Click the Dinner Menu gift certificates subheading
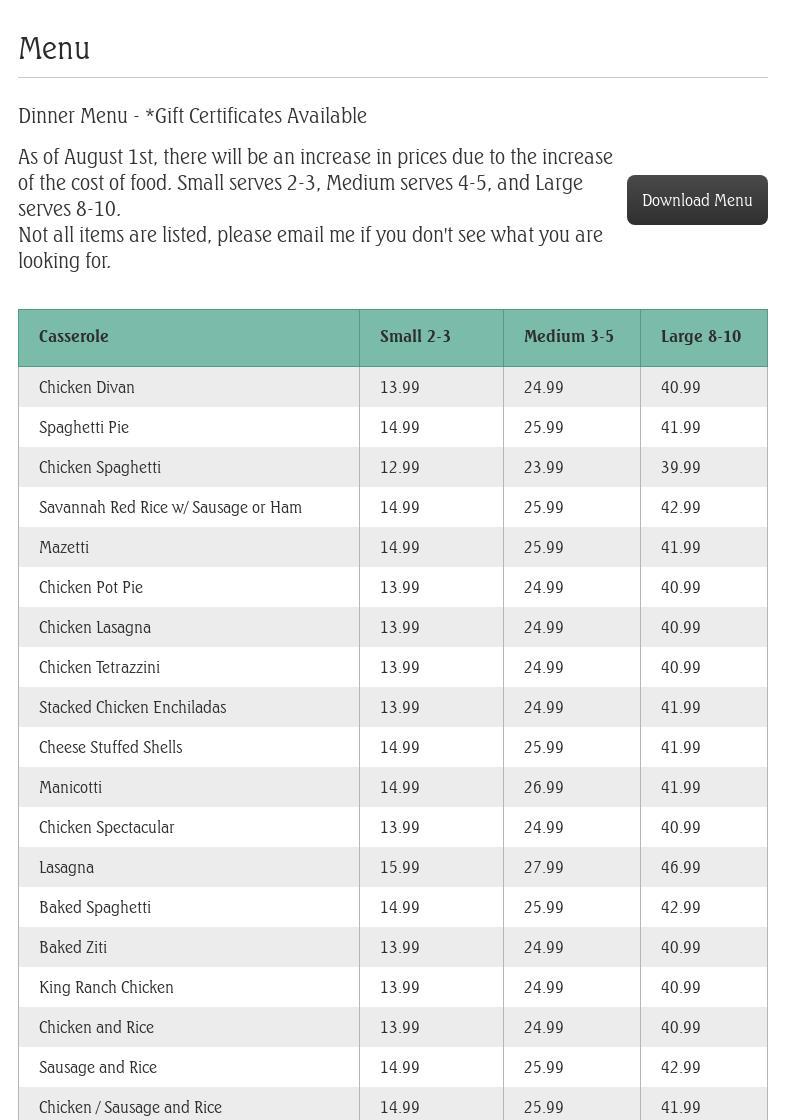Screen dimensions: 785x1120 point(192,116)
